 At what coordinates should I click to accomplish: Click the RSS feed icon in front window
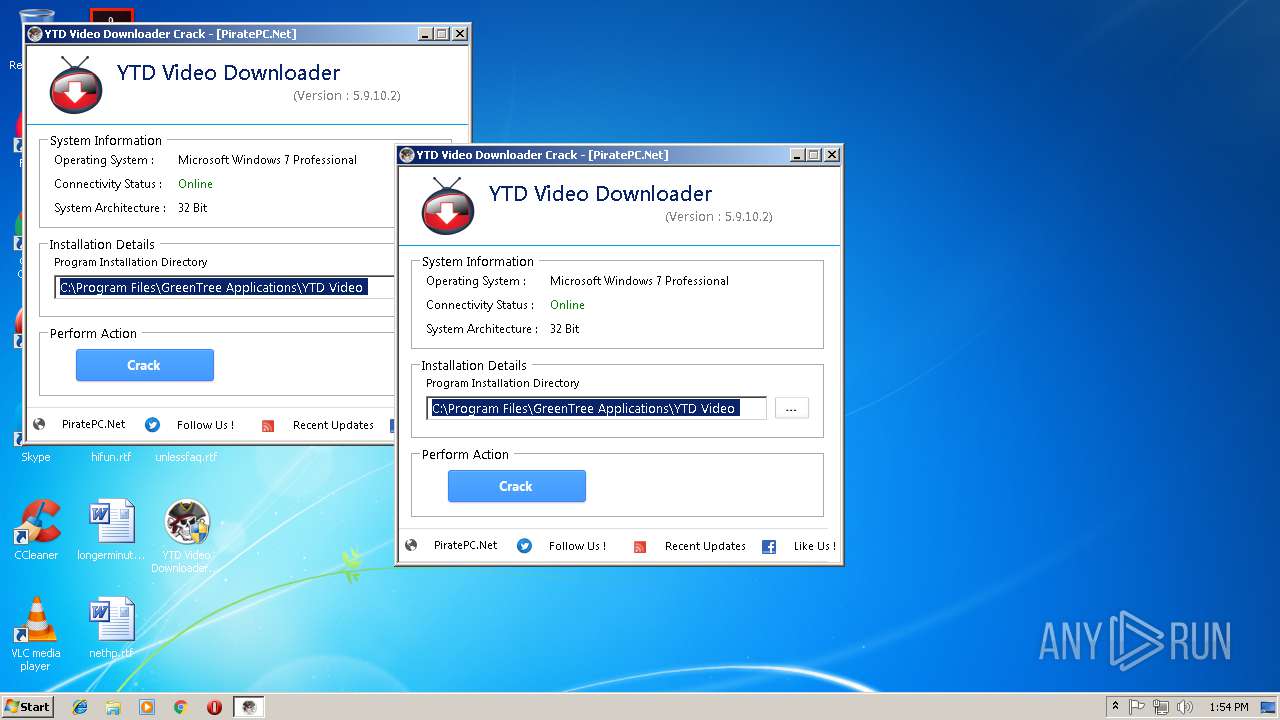(640, 547)
